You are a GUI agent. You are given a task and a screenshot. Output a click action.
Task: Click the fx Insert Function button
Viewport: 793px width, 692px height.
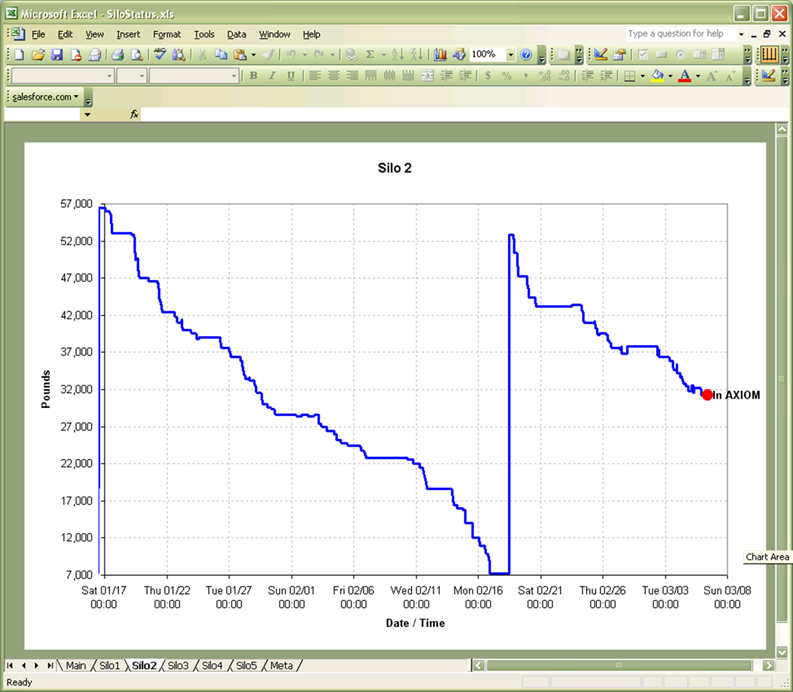[134, 114]
